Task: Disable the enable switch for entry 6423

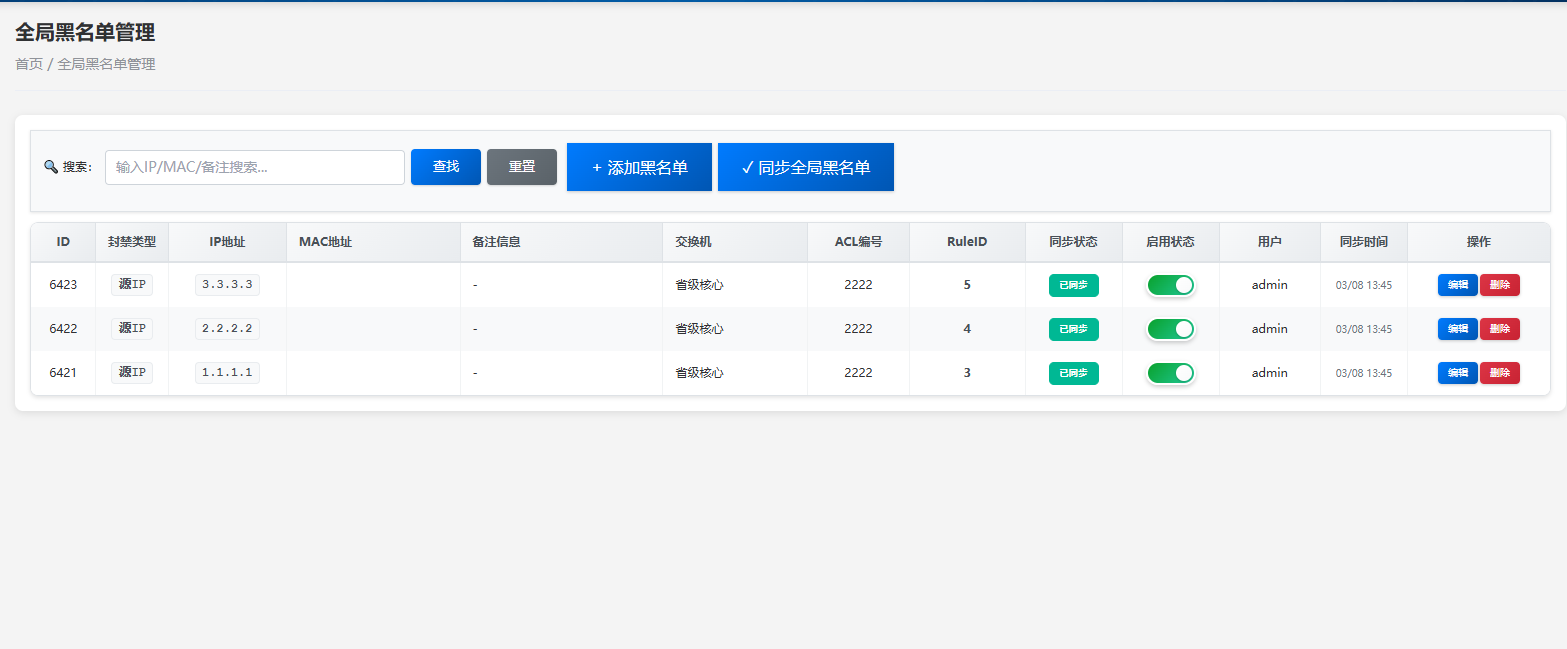Action: coord(1170,285)
